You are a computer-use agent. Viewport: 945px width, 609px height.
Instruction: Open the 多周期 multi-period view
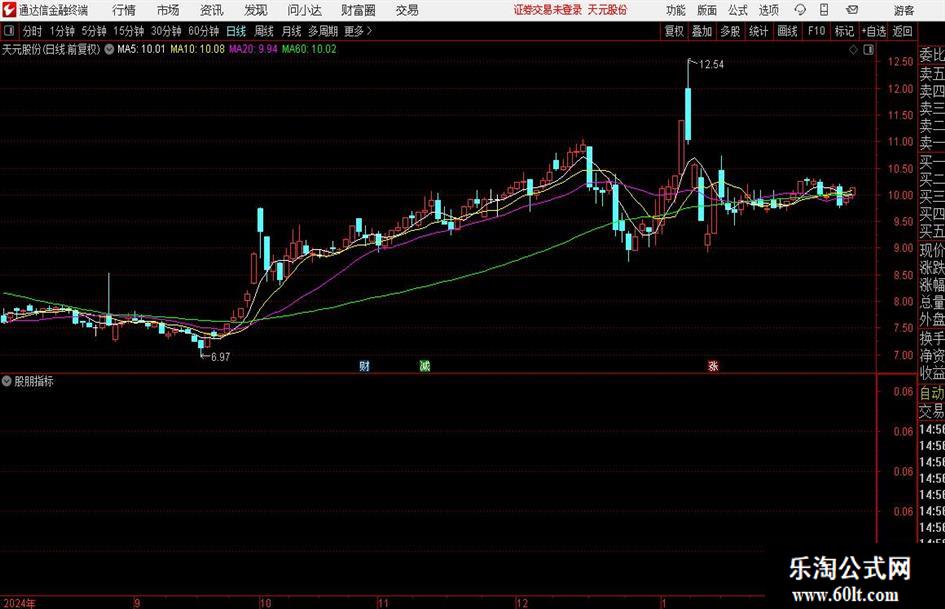coord(323,31)
